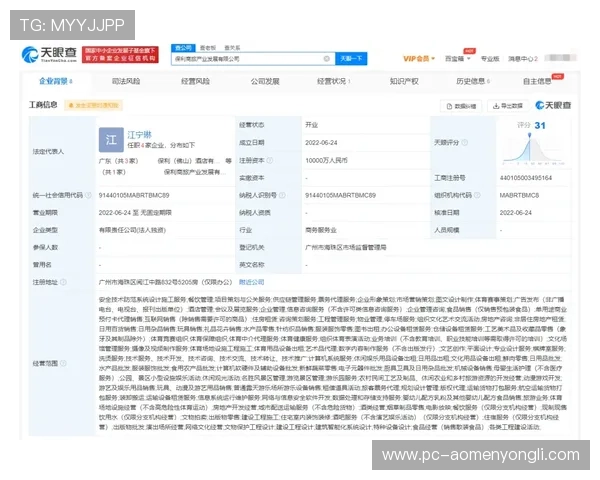Viewport: 600px width, 480px height.
Task: Click the 注册资本 help question icon
Action: click(x=269, y=160)
